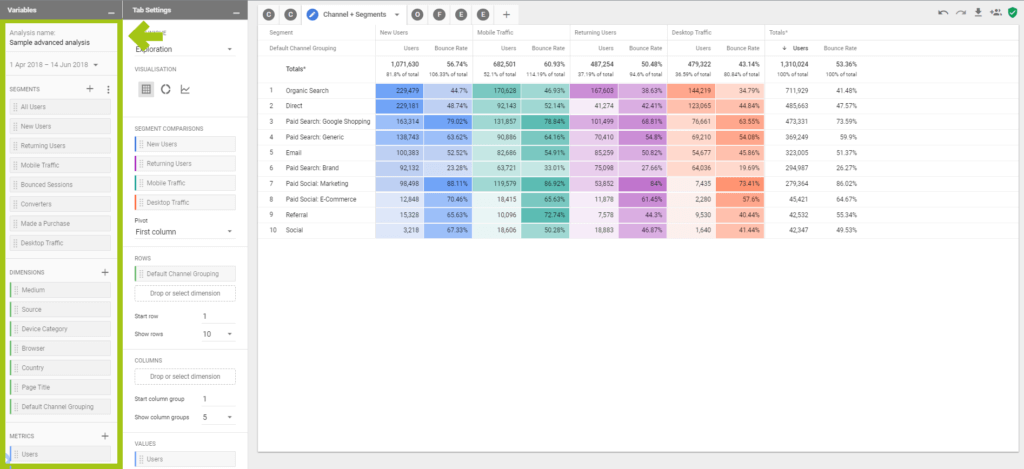Add a new tab with plus button
The width and height of the screenshot is (1024, 469).
coord(506,15)
